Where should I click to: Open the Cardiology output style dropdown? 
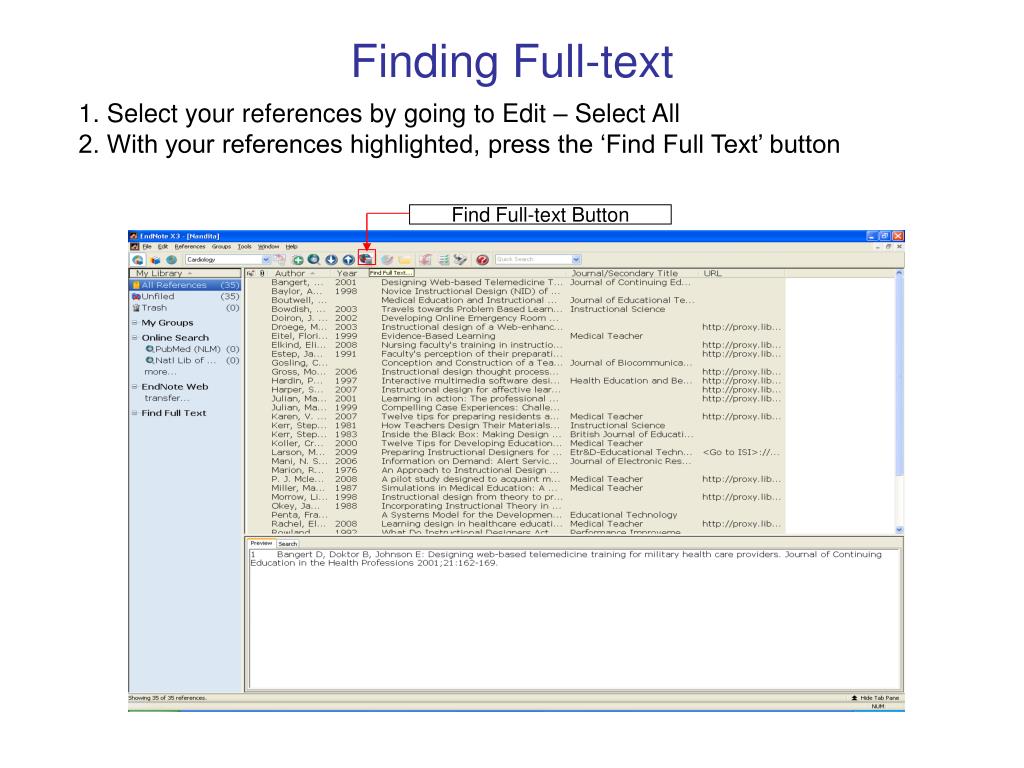[x=266, y=260]
